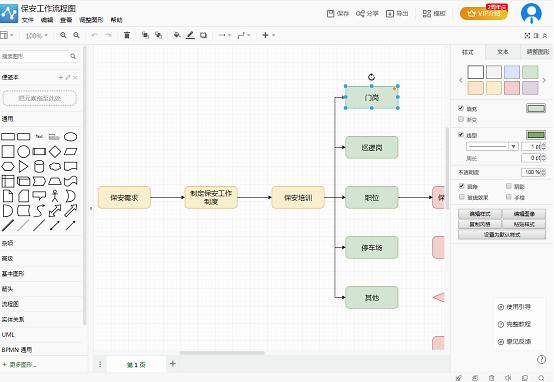Viewport: 554px width, 382px height.
Task: Open the 编辑 edit menu
Action: 47,20
